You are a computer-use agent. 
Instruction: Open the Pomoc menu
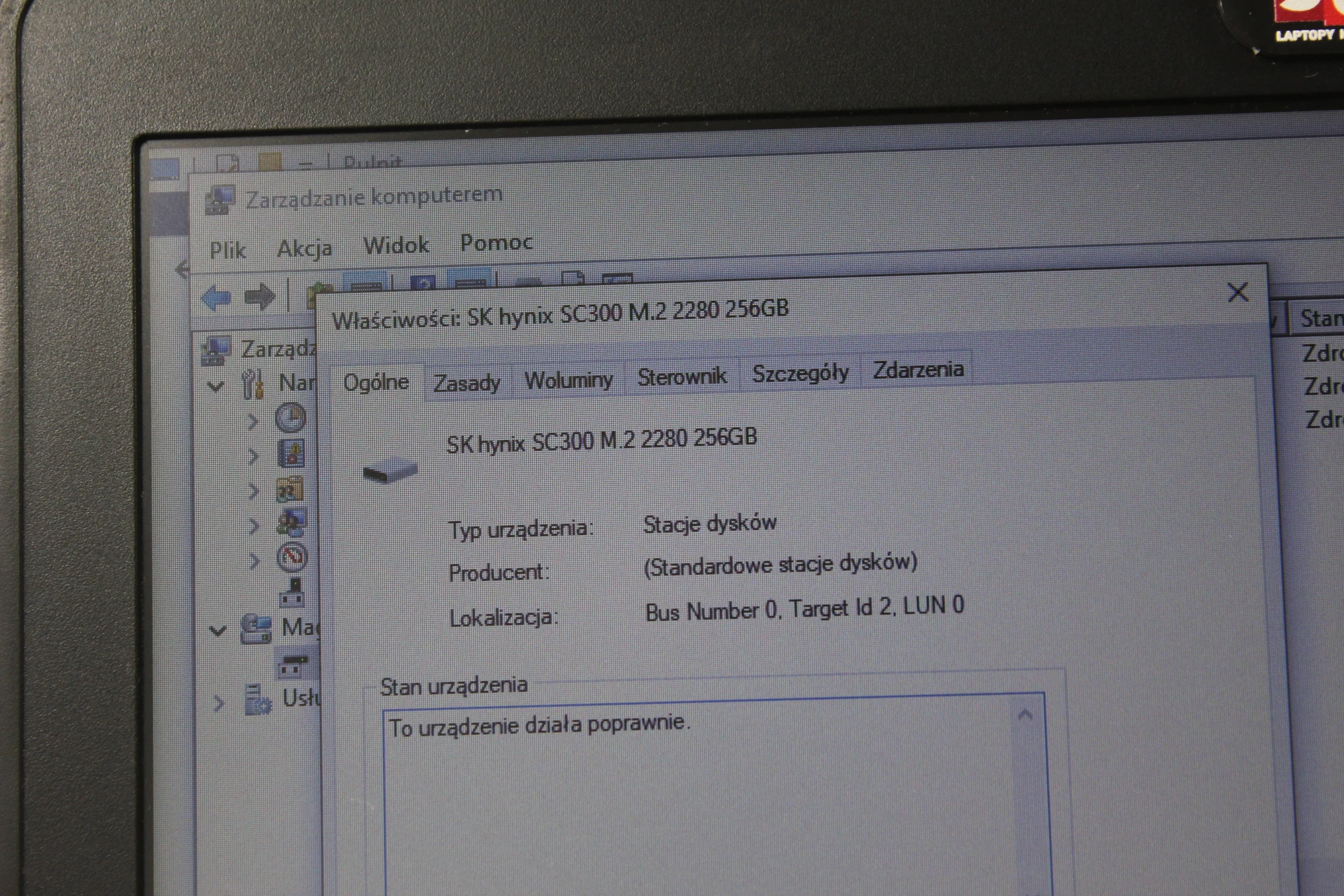[x=496, y=242]
